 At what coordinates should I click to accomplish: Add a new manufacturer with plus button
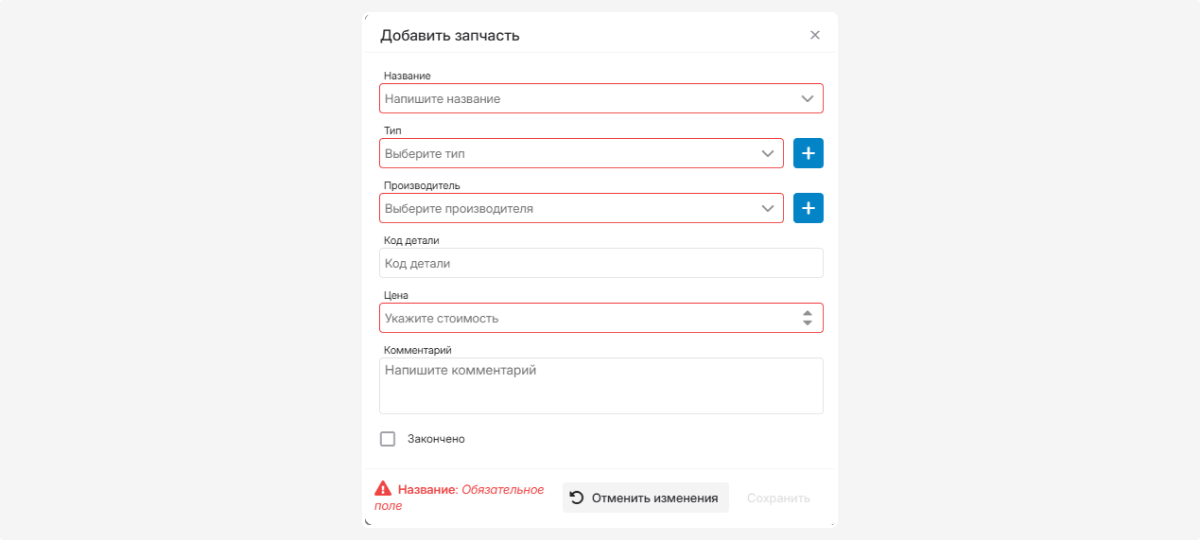pyautogui.click(x=808, y=209)
